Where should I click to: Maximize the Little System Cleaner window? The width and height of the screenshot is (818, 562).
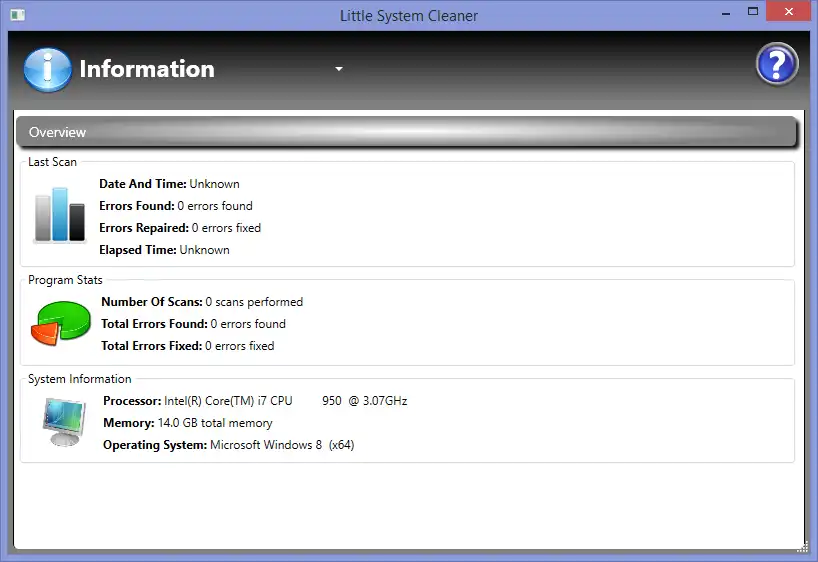click(753, 11)
